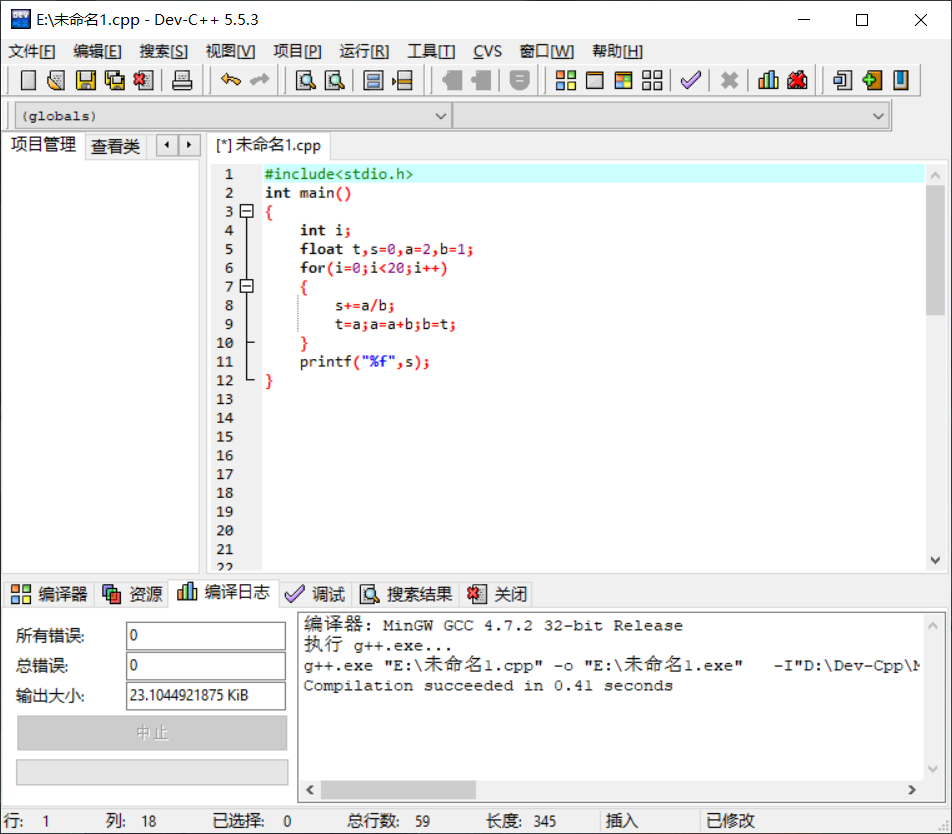This screenshot has width=952, height=834.
Task: Open the 运行[R] menu
Action: [364, 52]
